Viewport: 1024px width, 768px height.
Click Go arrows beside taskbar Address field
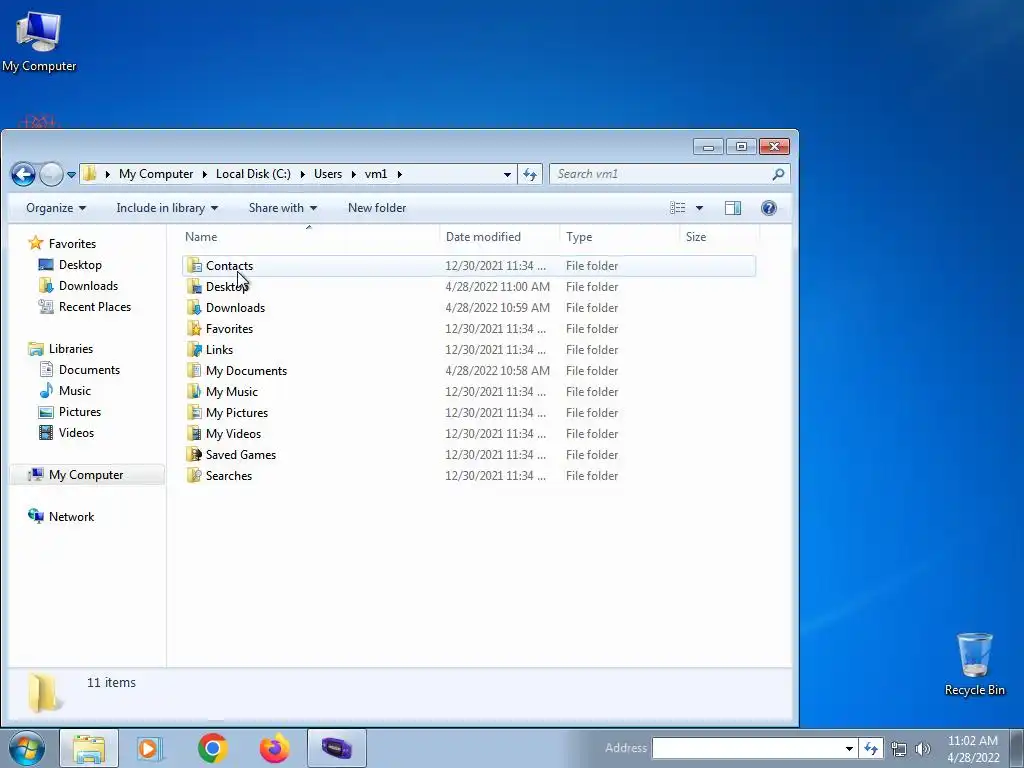(x=871, y=748)
